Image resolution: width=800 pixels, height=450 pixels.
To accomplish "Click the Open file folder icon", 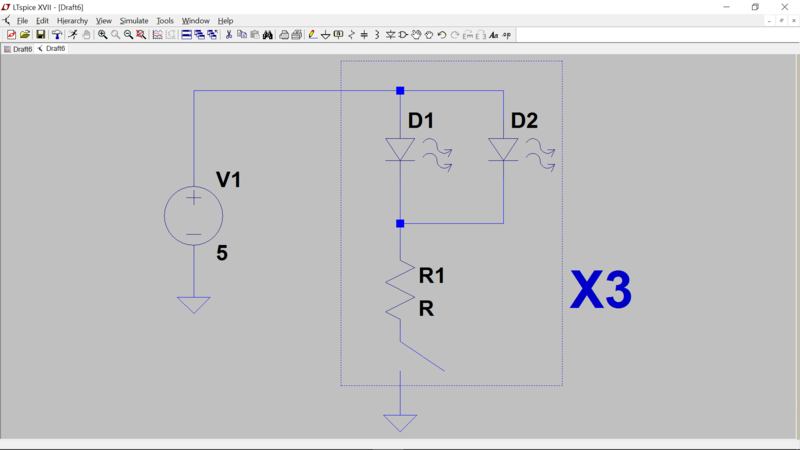I will (x=25, y=35).
